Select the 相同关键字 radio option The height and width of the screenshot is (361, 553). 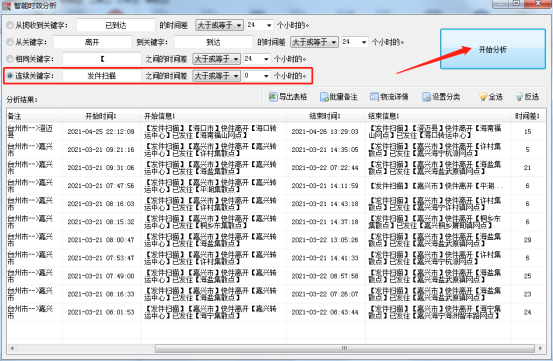point(10,59)
